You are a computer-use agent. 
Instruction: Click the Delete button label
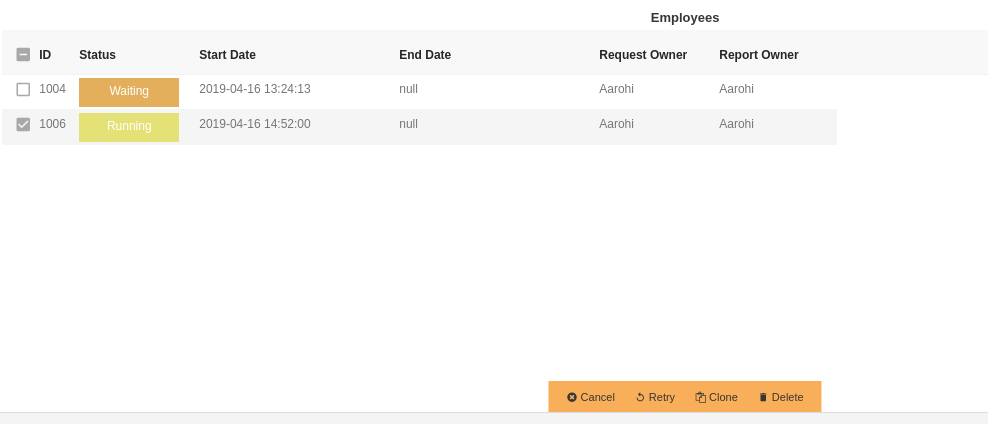[x=788, y=398]
